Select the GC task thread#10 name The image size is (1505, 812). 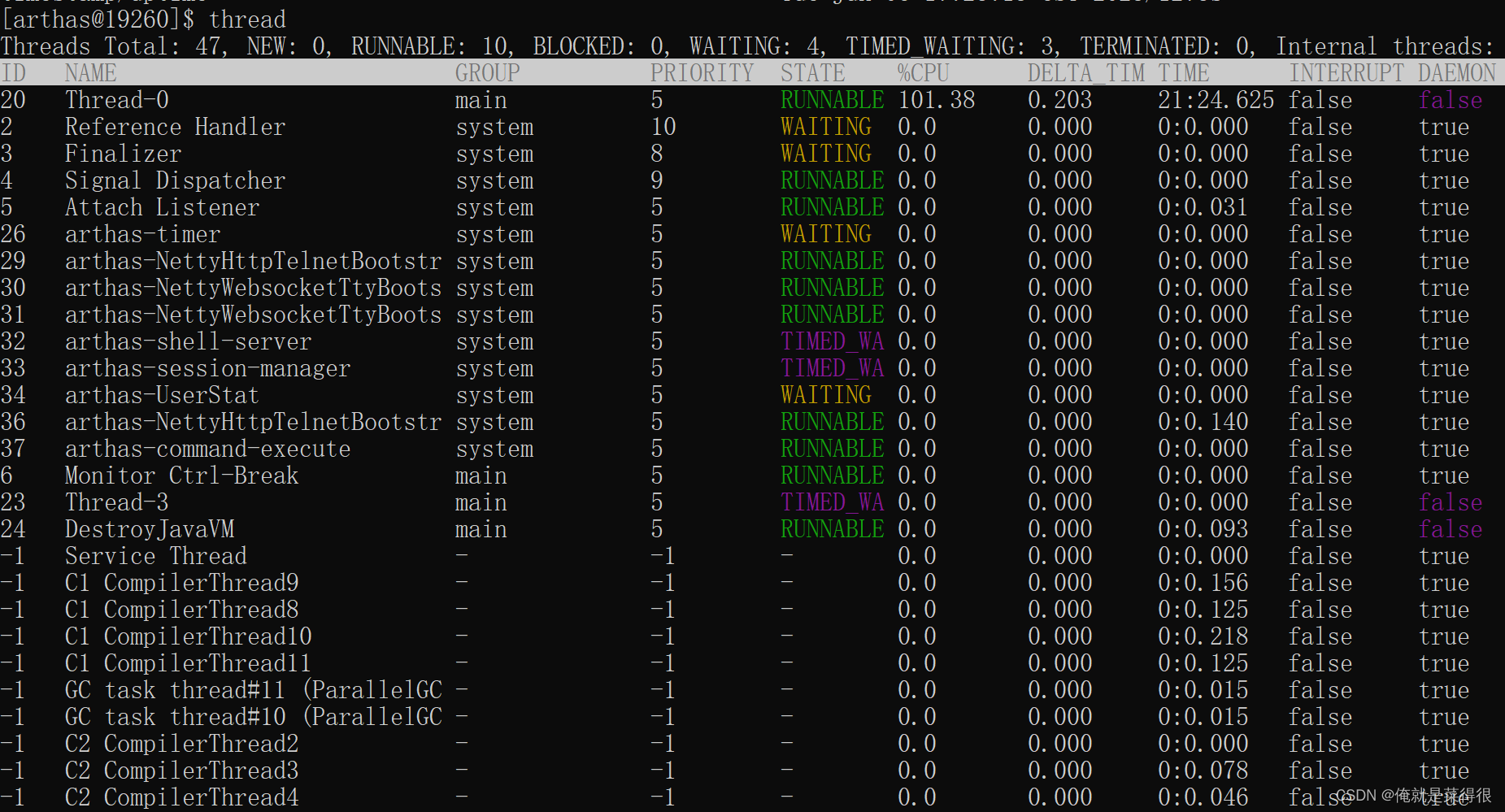(x=254, y=717)
